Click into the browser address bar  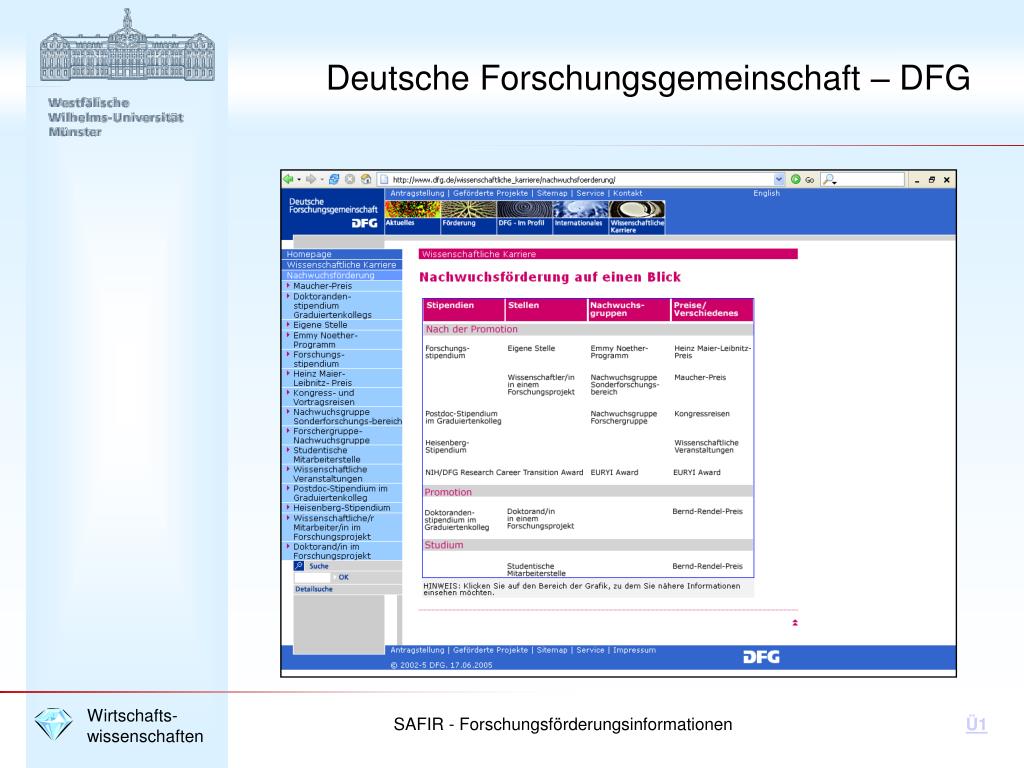pos(582,180)
